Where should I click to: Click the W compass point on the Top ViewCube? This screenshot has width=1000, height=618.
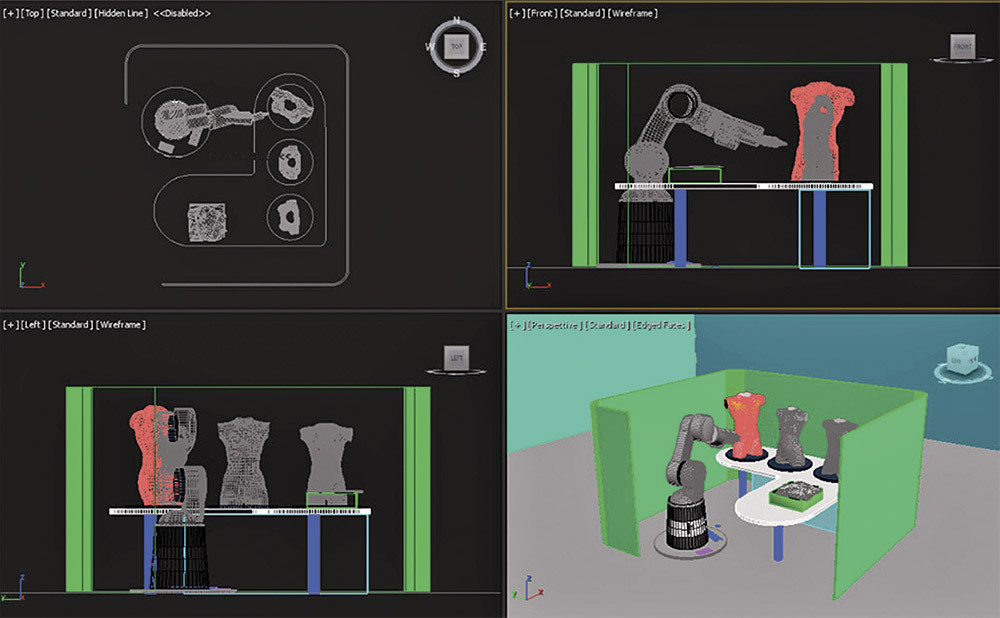coord(432,47)
